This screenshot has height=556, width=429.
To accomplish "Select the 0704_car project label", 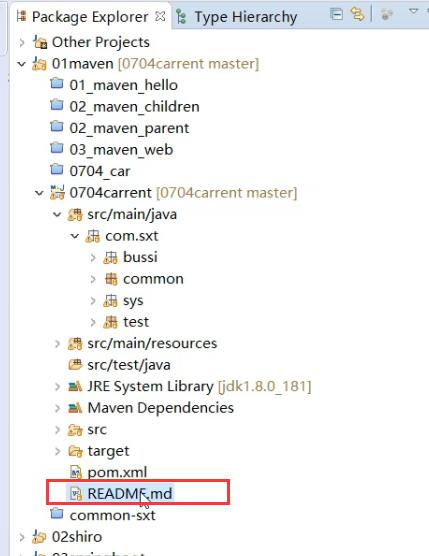I will (x=100, y=172).
